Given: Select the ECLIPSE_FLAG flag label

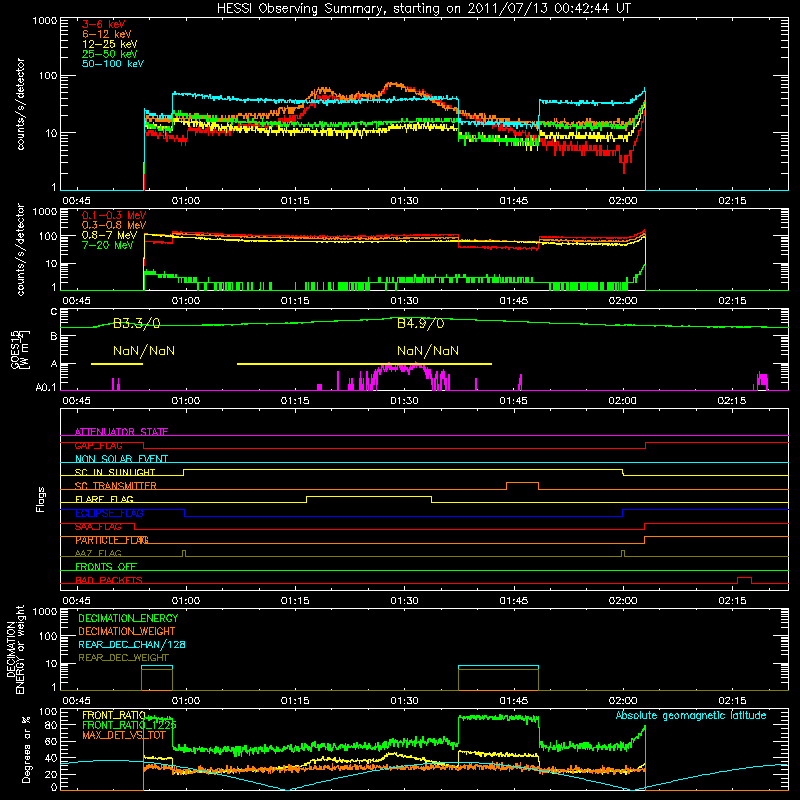Looking at the screenshot, I should [x=109, y=513].
